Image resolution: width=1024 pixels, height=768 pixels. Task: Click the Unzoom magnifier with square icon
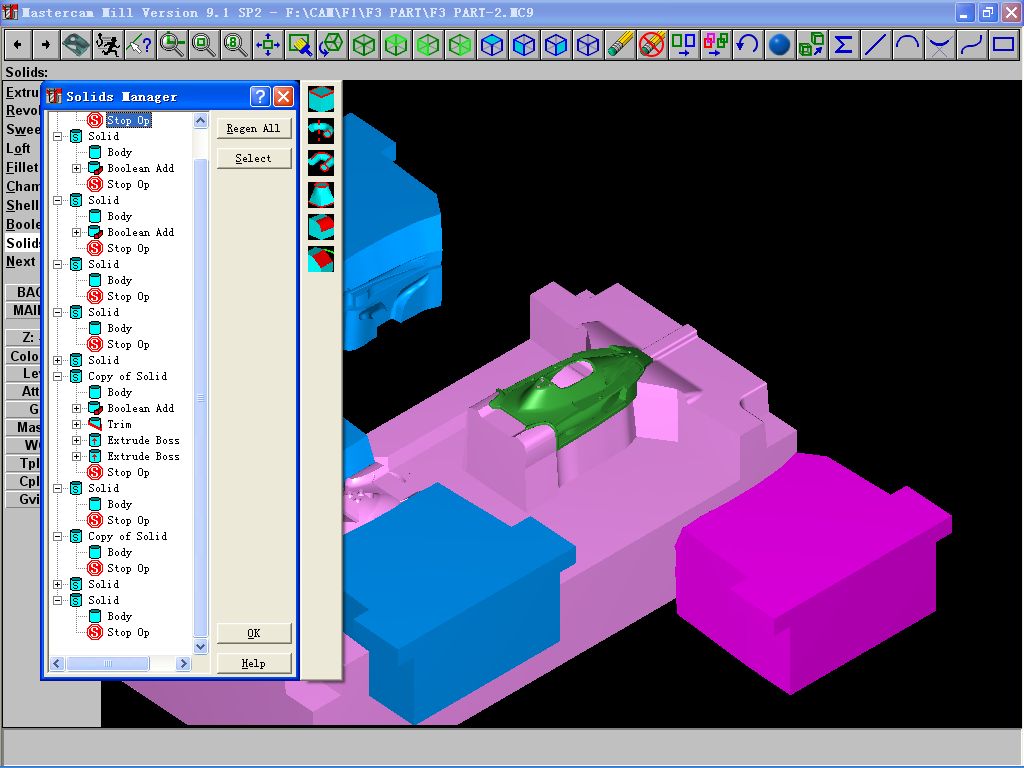coord(204,45)
